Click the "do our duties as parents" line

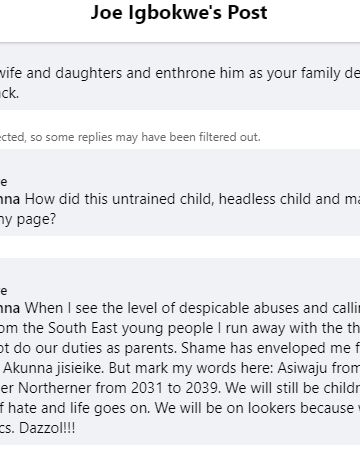180,348
